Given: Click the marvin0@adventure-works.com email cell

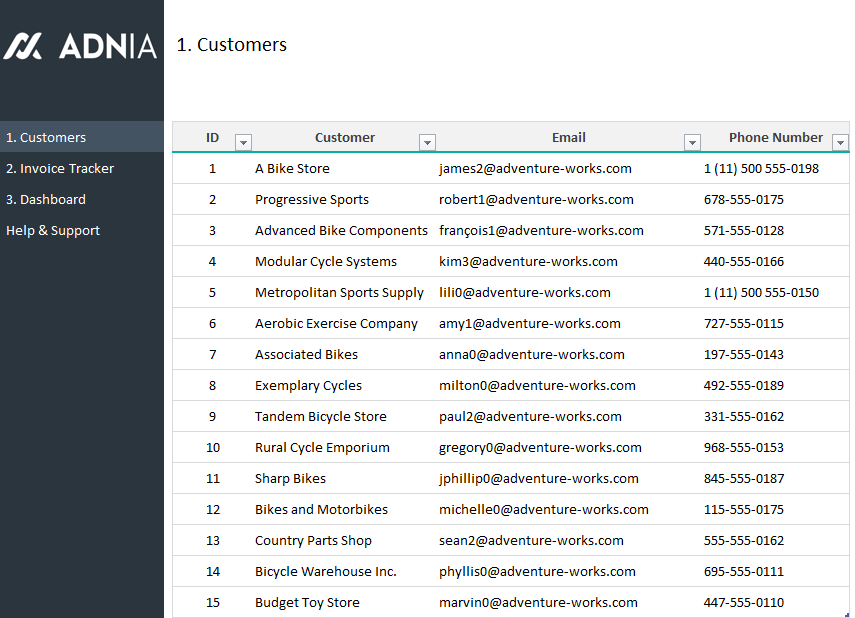Looking at the screenshot, I should pyautogui.click(x=538, y=602).
